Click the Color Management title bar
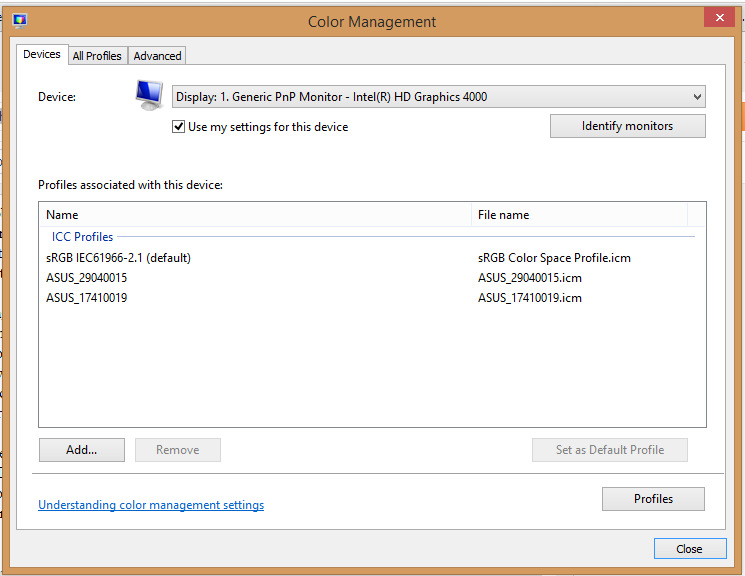The width and height of the screenshot is (745, 576). coord(372,21)
